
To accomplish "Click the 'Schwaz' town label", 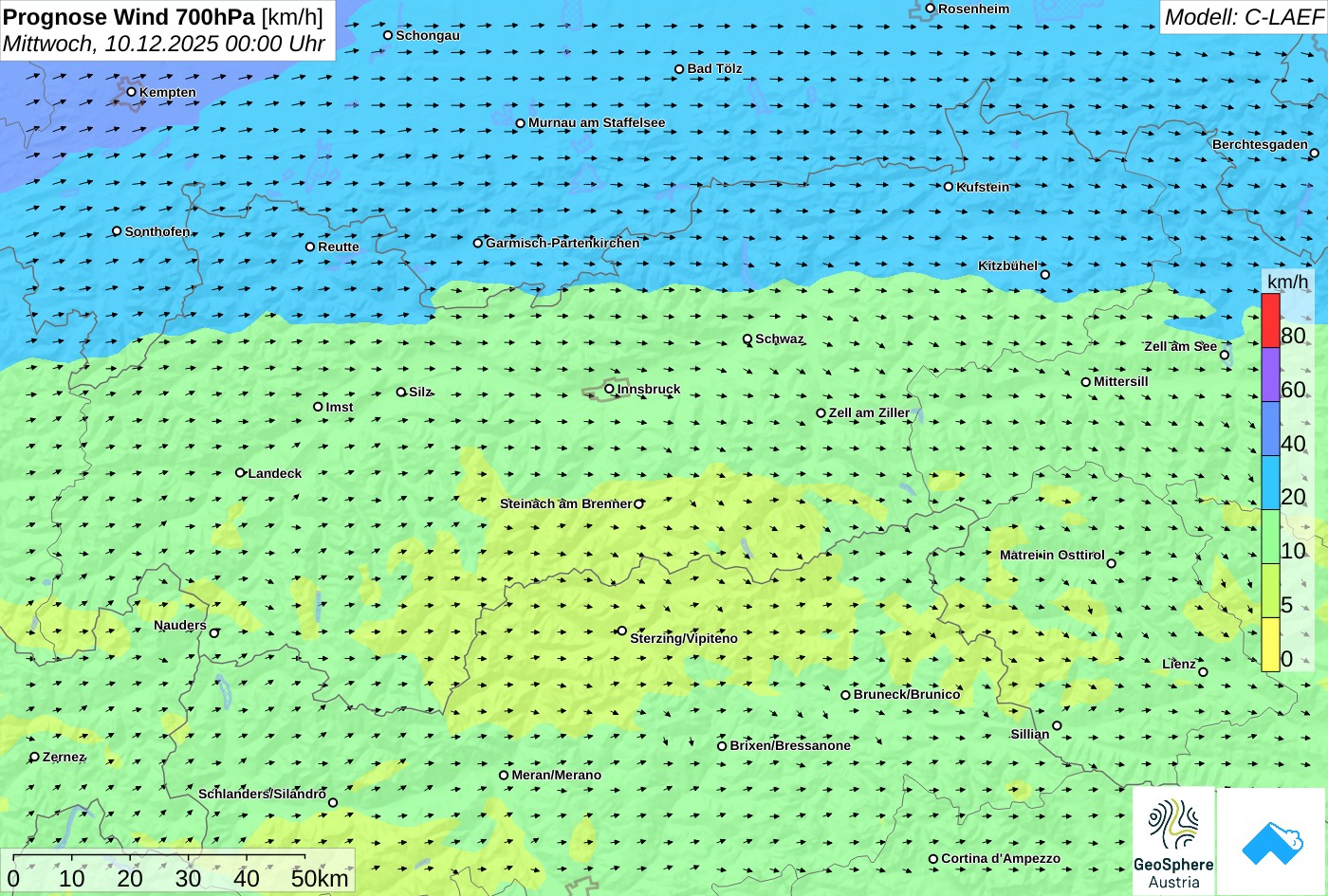I will point(780,338).
